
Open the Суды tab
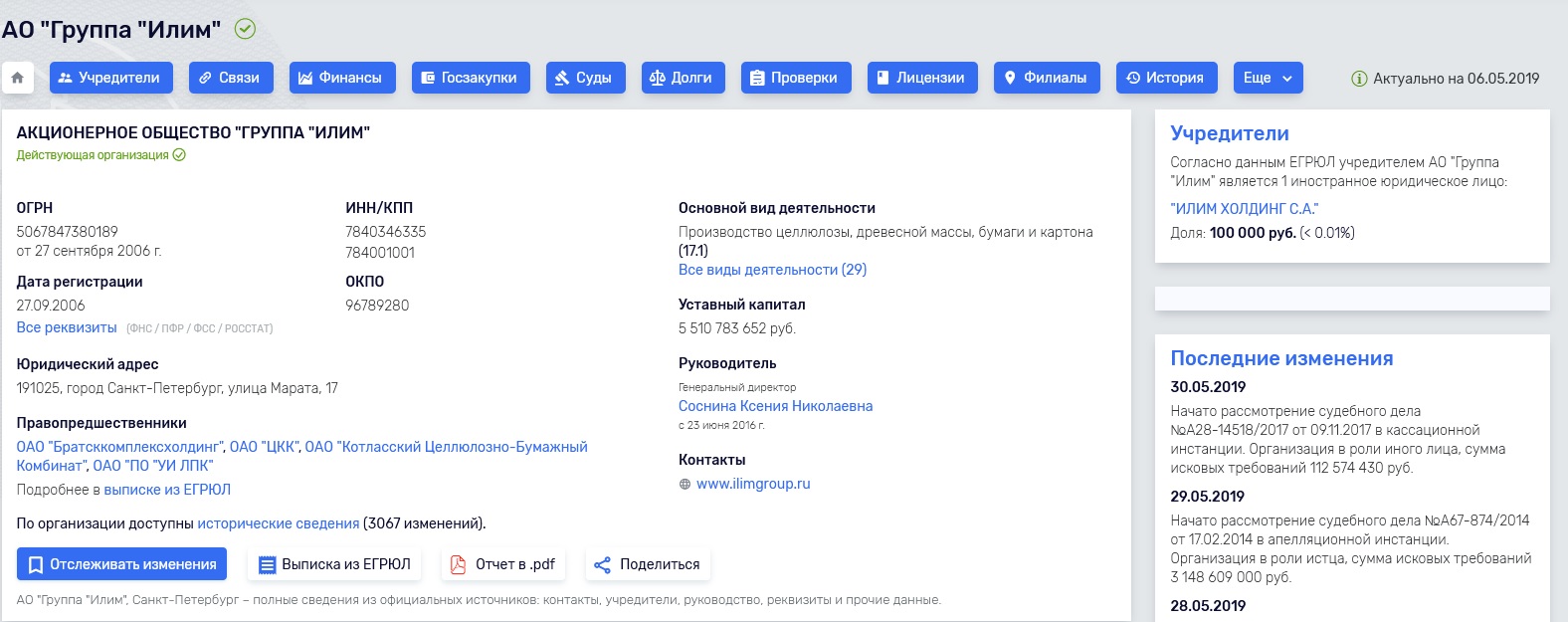(x=585, y=78)
